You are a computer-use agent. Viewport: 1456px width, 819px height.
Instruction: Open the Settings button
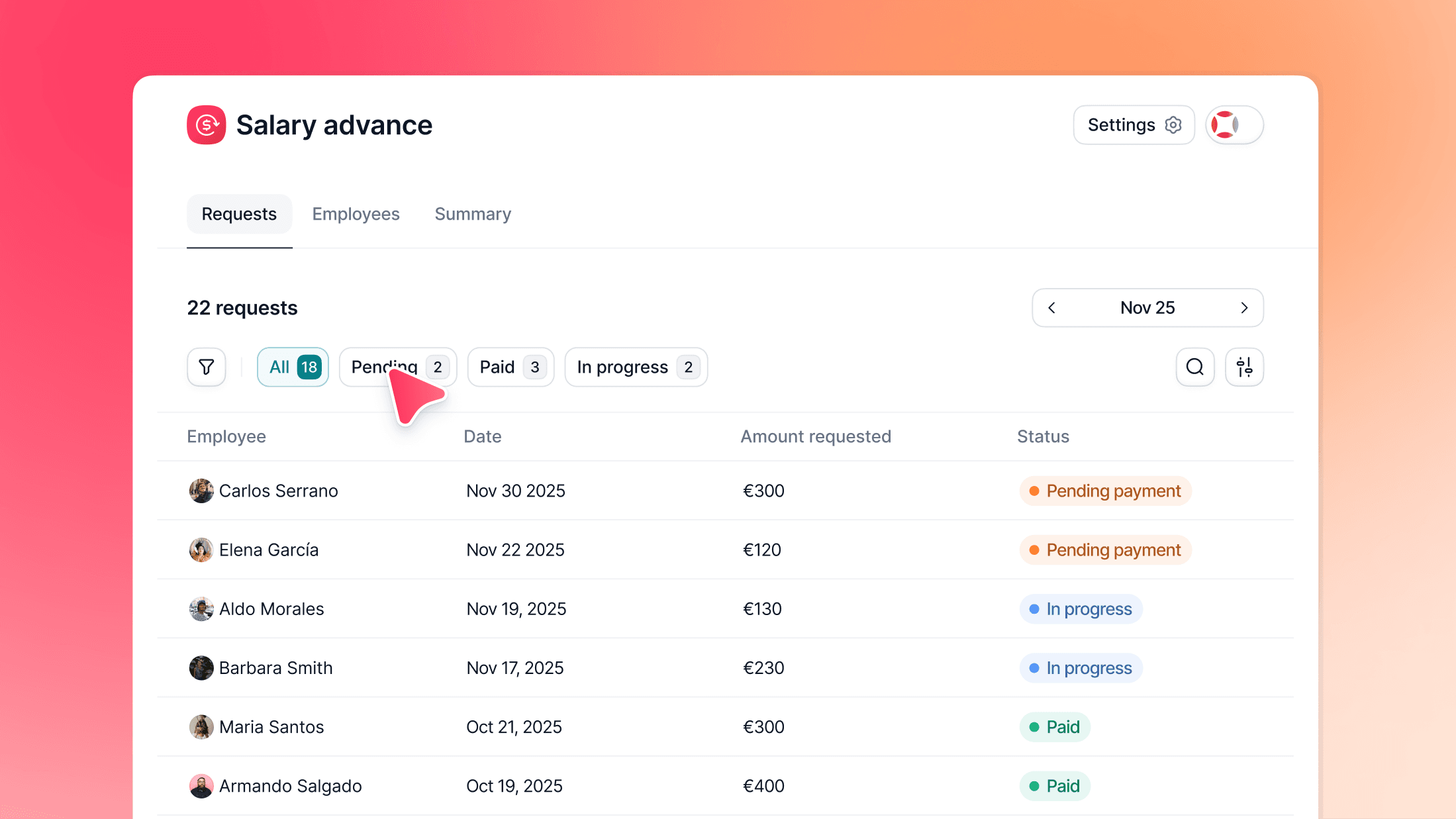click(x=1134, y=124)
